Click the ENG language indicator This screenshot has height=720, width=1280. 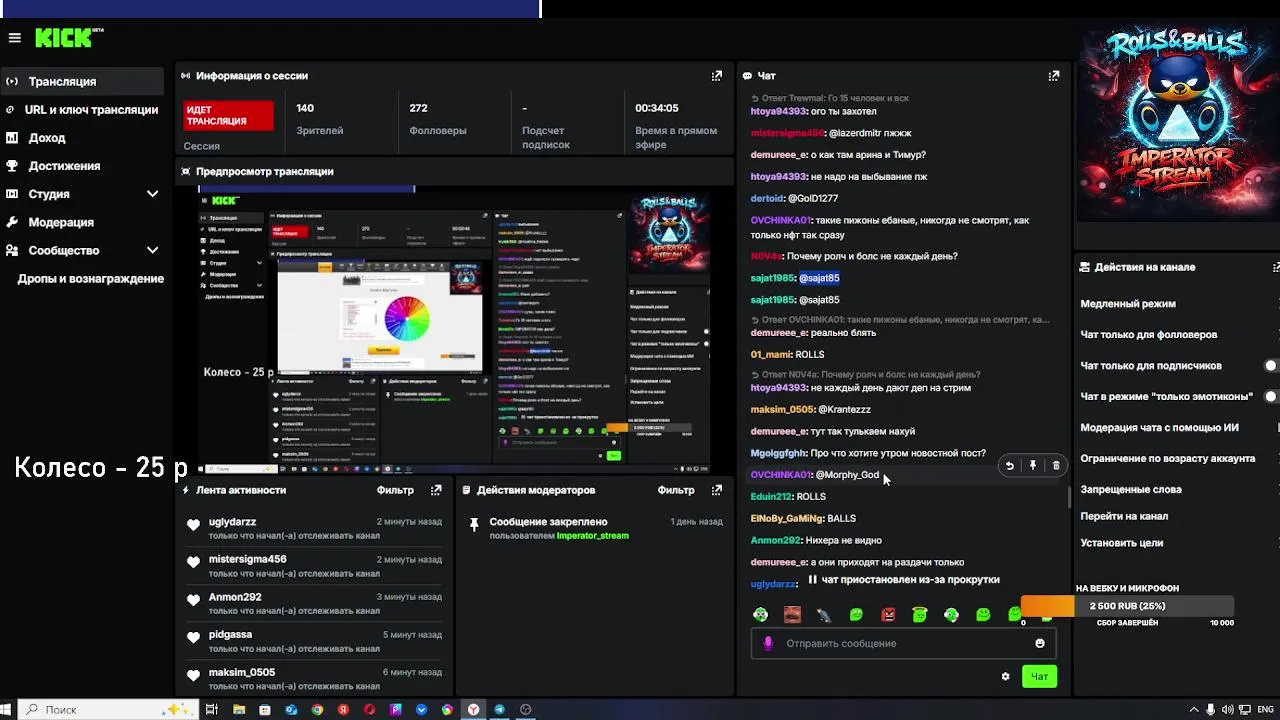[1265, 709]
